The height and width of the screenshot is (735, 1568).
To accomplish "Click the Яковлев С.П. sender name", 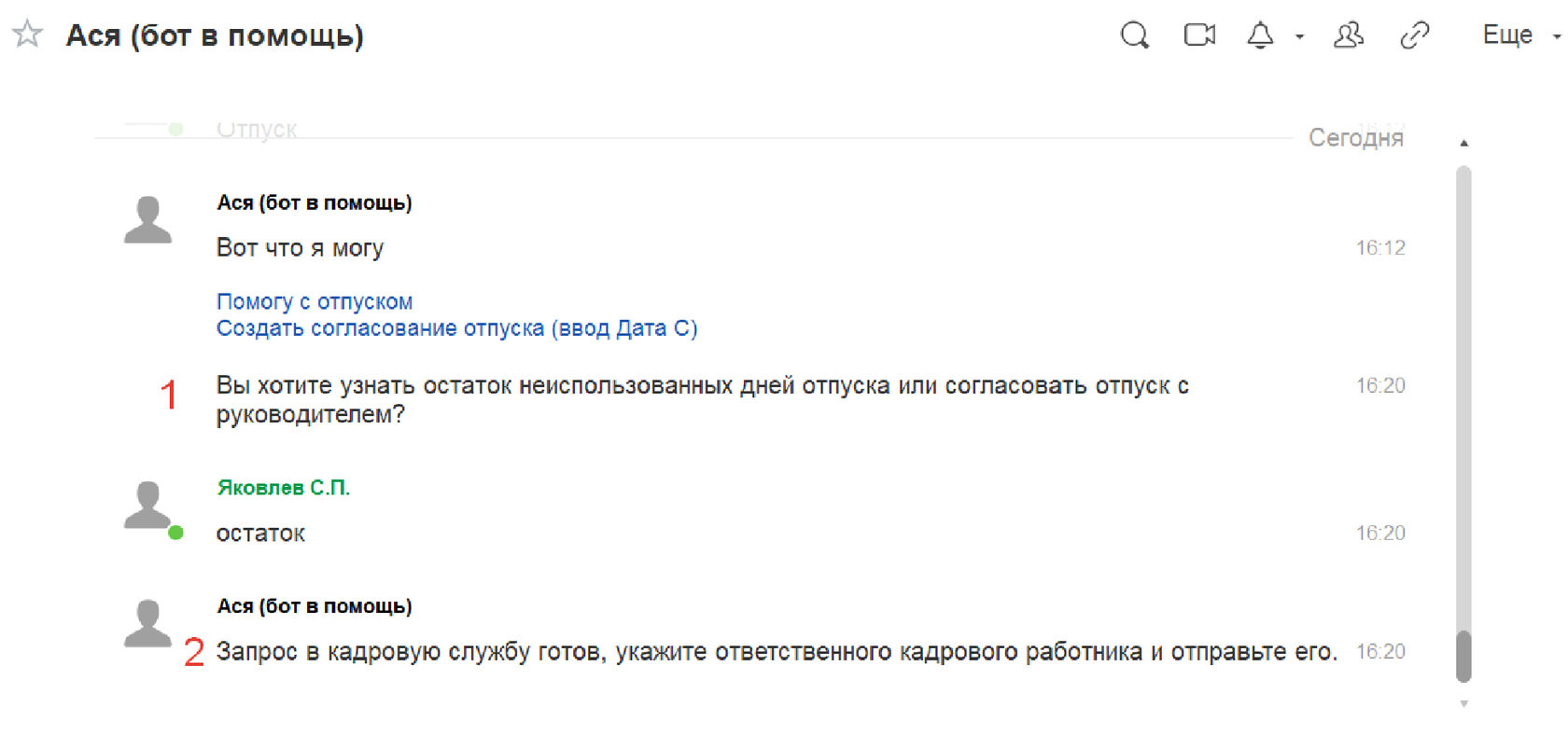I will (x=284, y=488).
